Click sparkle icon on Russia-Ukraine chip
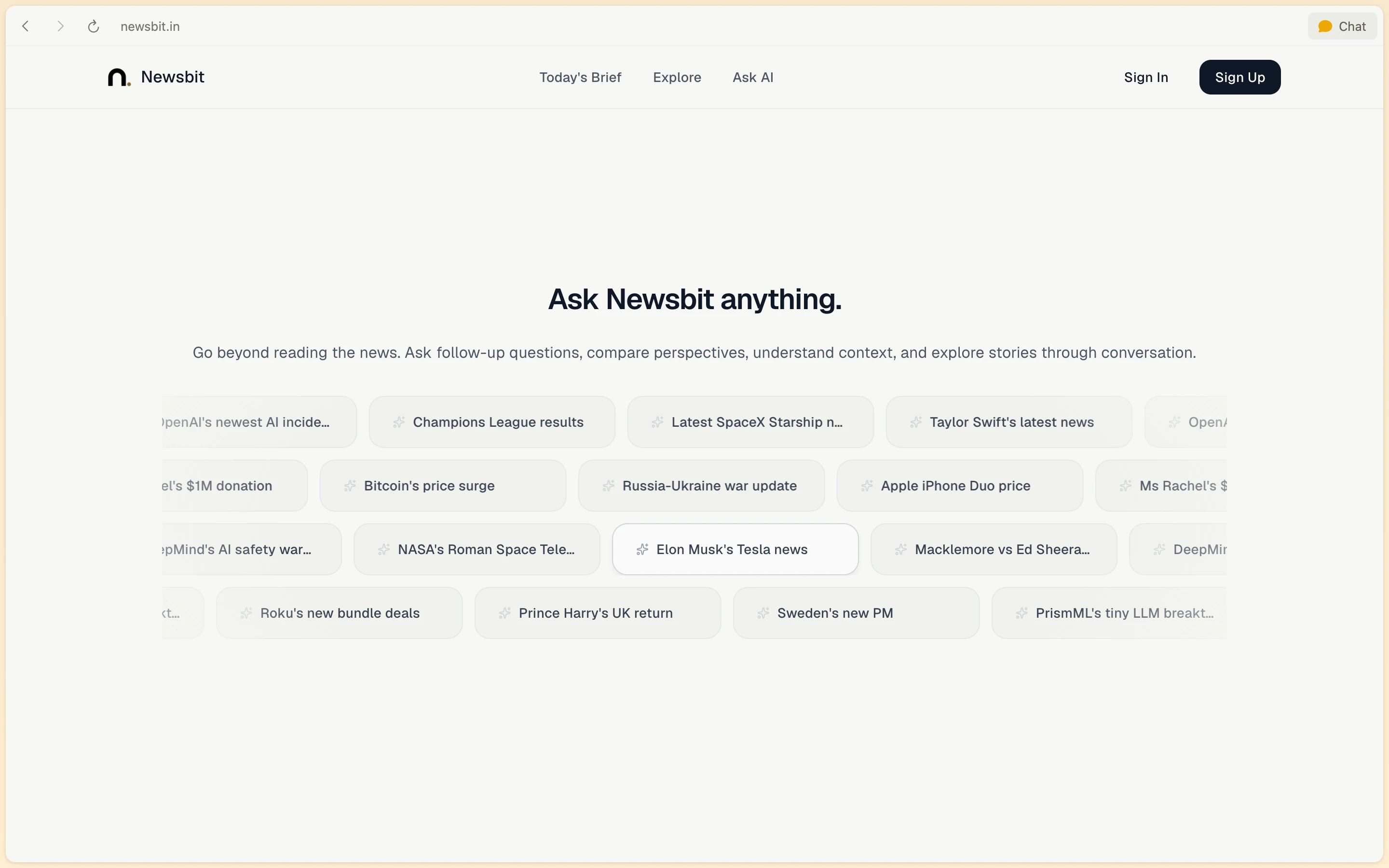 click(608, 486)
